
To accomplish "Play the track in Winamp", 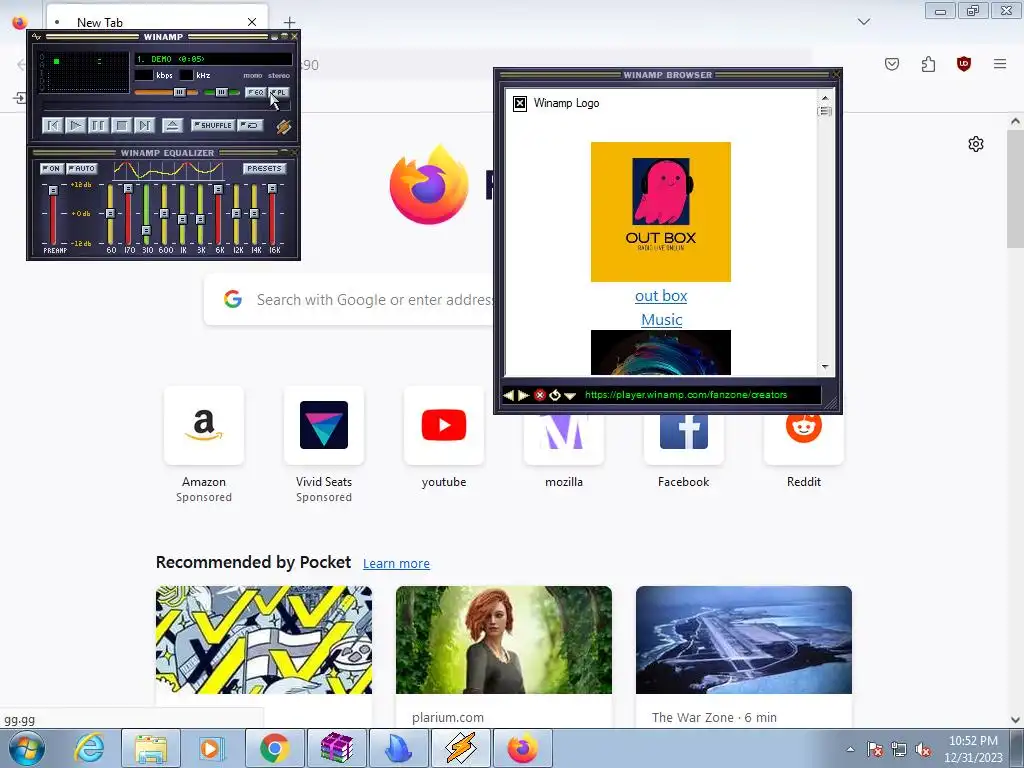I will [75, 125].
